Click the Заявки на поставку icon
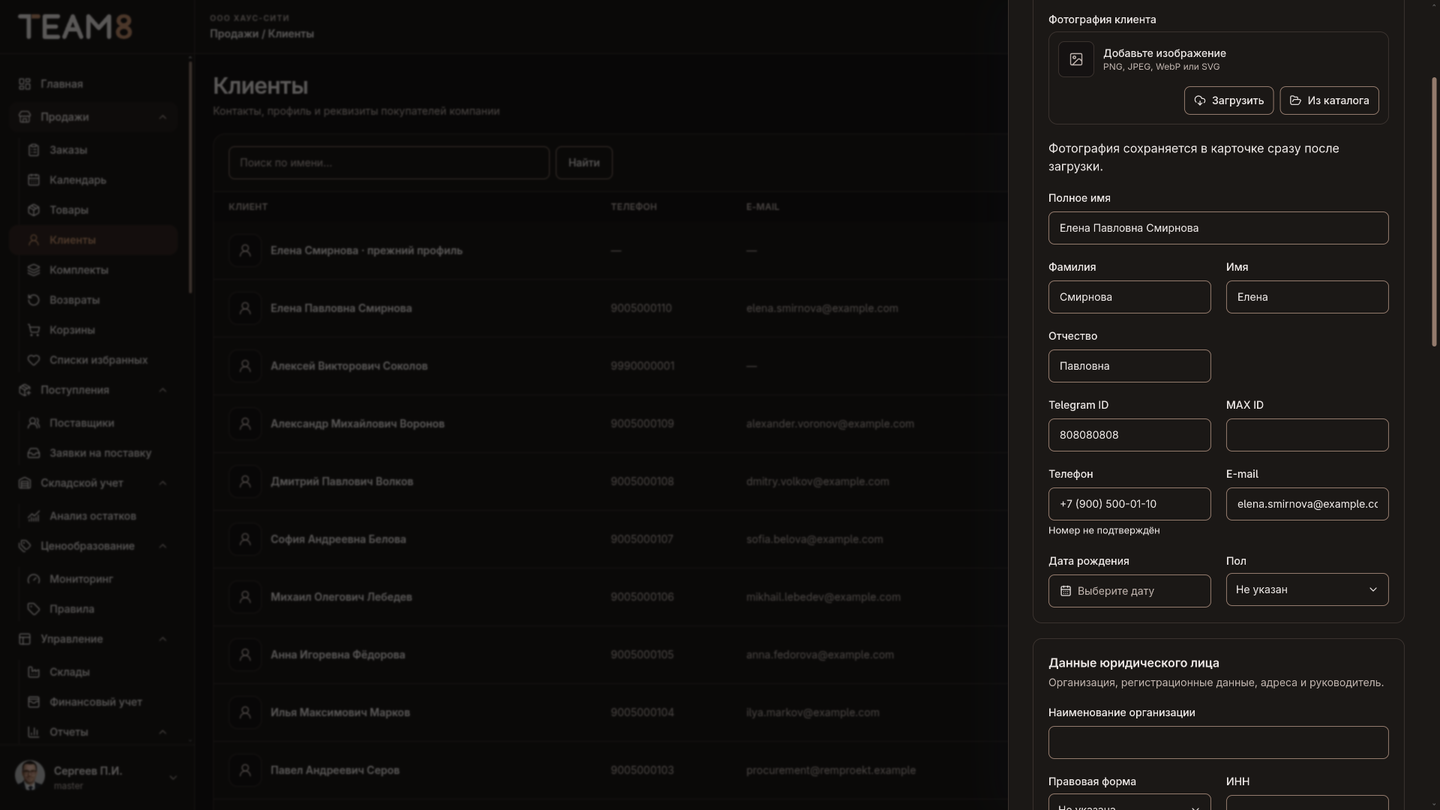This screenshot has width=1440, height=810. point(34,453)
